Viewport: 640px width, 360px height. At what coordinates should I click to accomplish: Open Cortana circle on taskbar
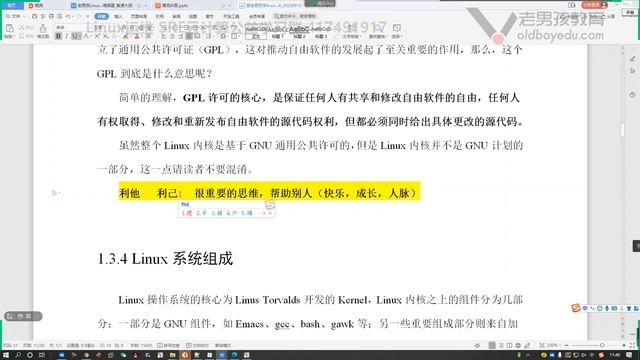(30, 355)
